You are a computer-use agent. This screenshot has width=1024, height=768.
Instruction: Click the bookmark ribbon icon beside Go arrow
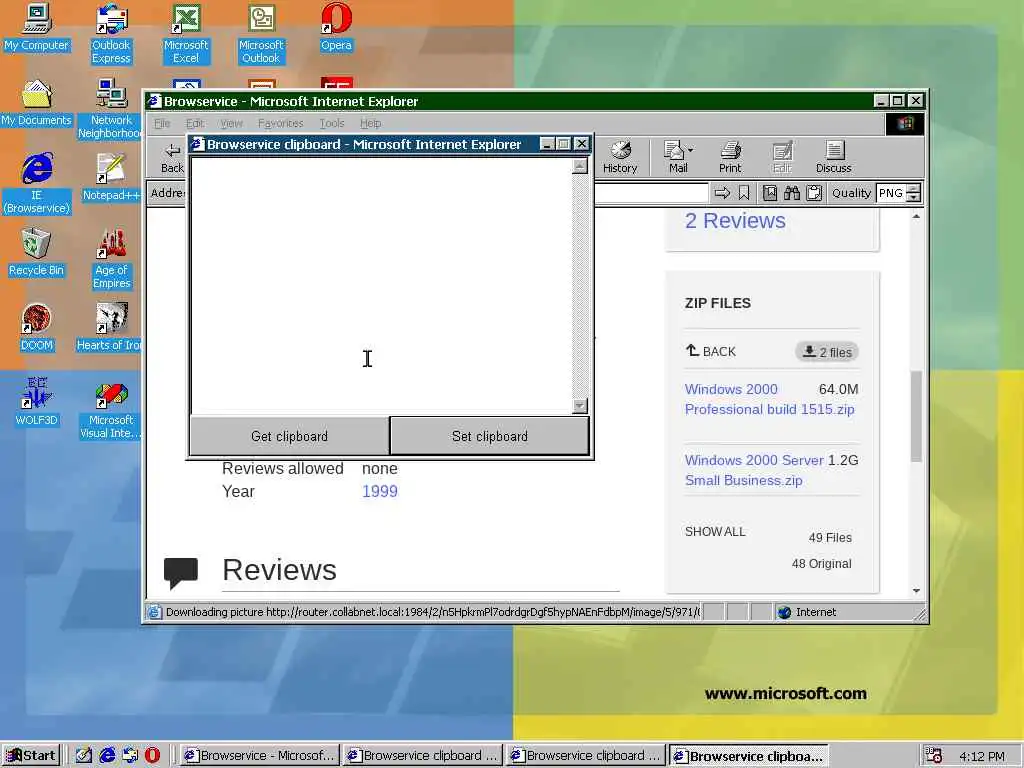pos(744,193)
